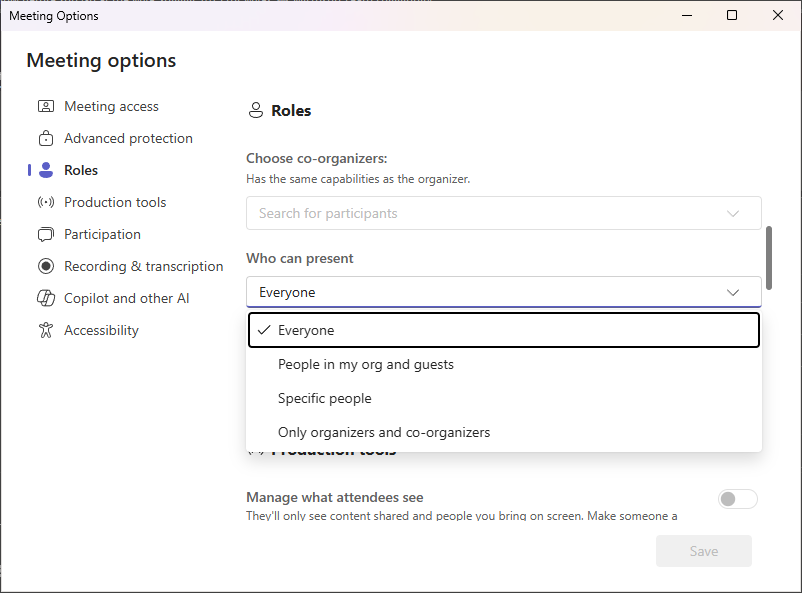
Task: Maximize the Meeting Options window
Action: (732, 15)
